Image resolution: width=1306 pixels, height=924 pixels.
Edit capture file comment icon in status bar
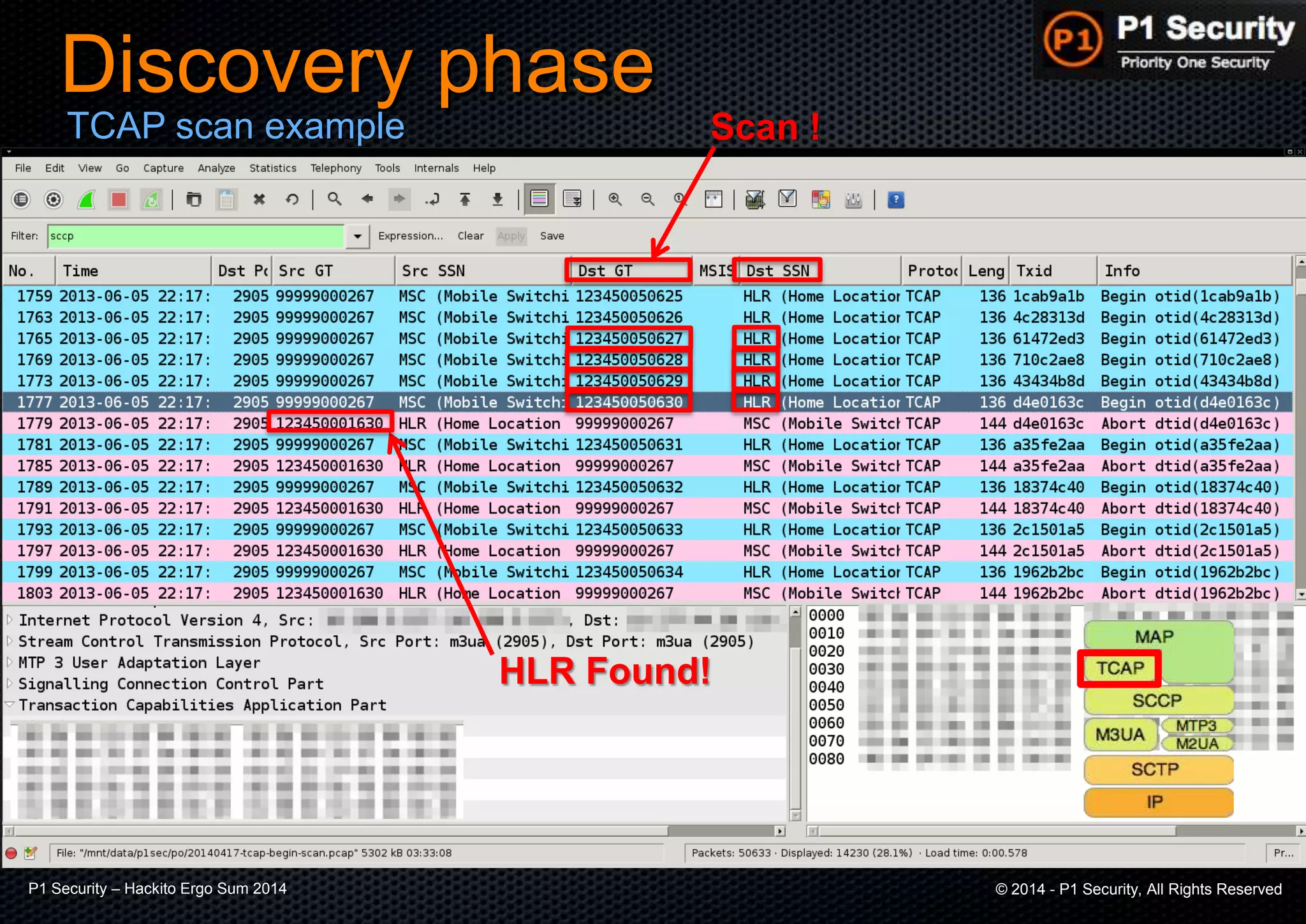30,853
